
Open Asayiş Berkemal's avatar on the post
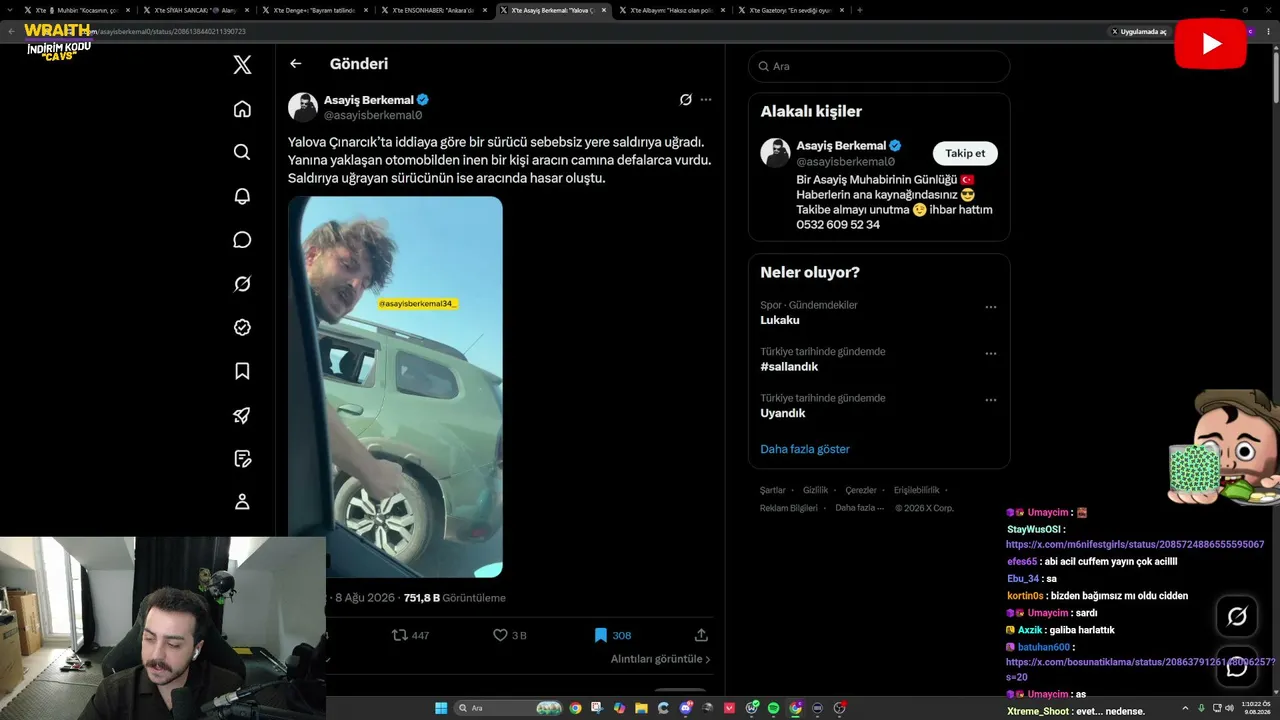click(x=303, y=107)
